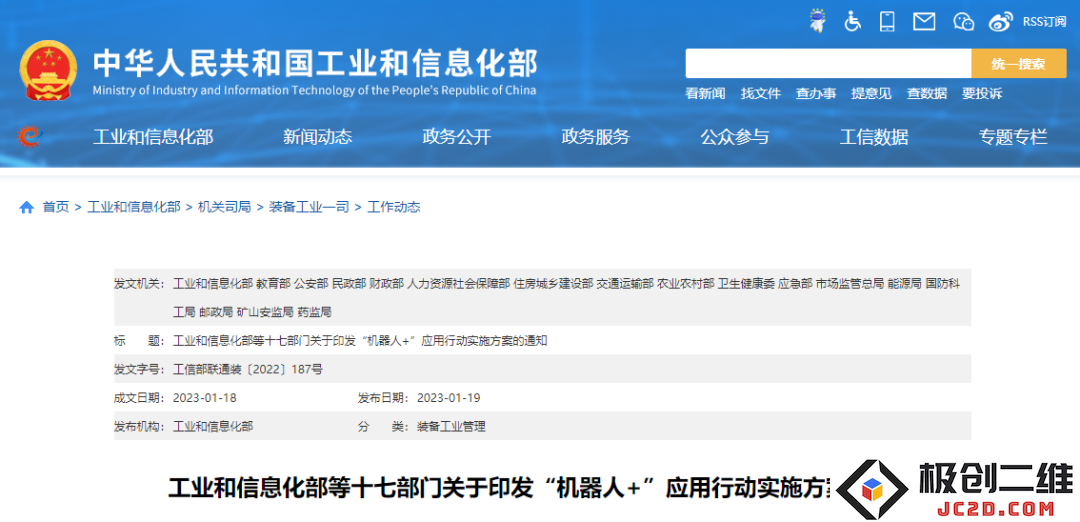1080x522 pixels.
Task: Click 发布机构 value 工业和信息化部
Action: click(x=213, y=427)
